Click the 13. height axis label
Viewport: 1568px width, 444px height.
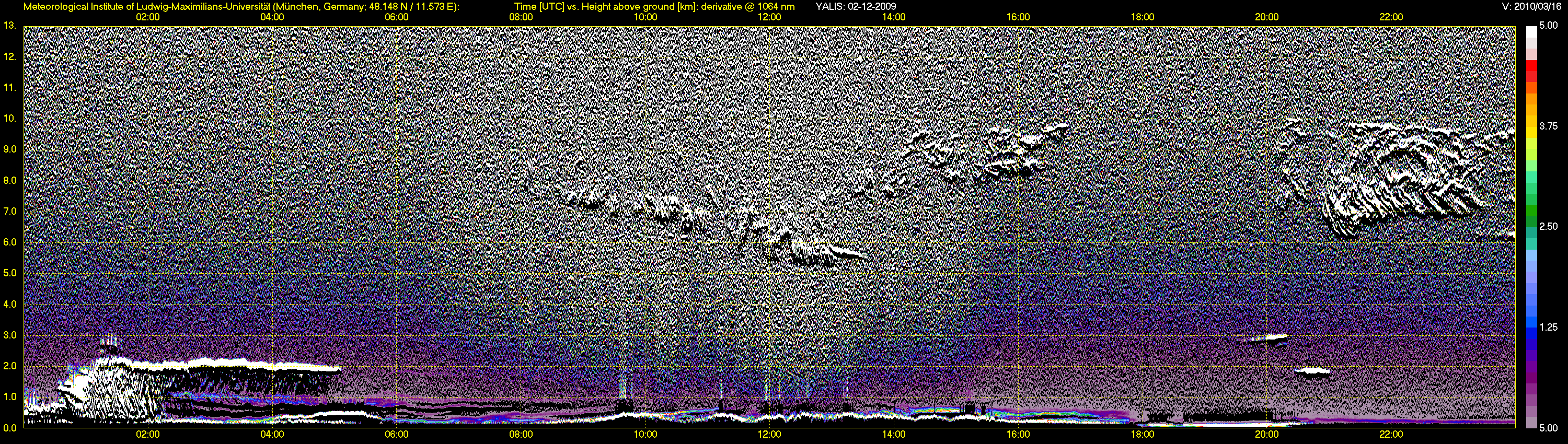(9, 26)
